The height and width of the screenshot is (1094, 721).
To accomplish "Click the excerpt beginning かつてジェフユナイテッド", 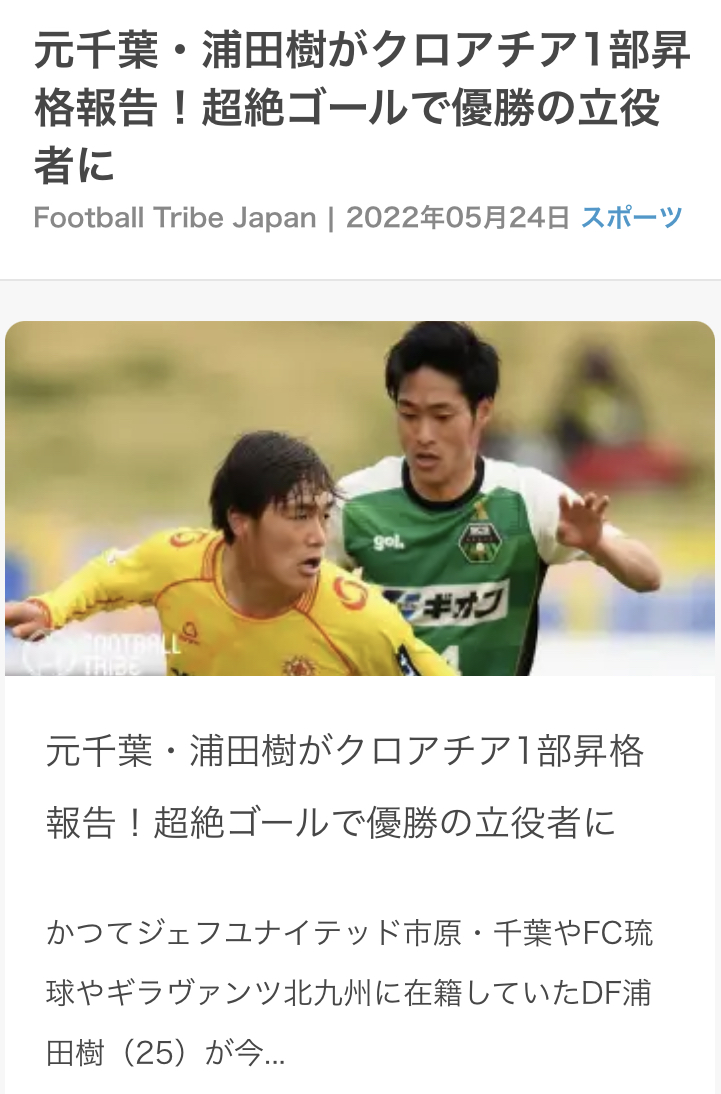I will coord(350,993).
